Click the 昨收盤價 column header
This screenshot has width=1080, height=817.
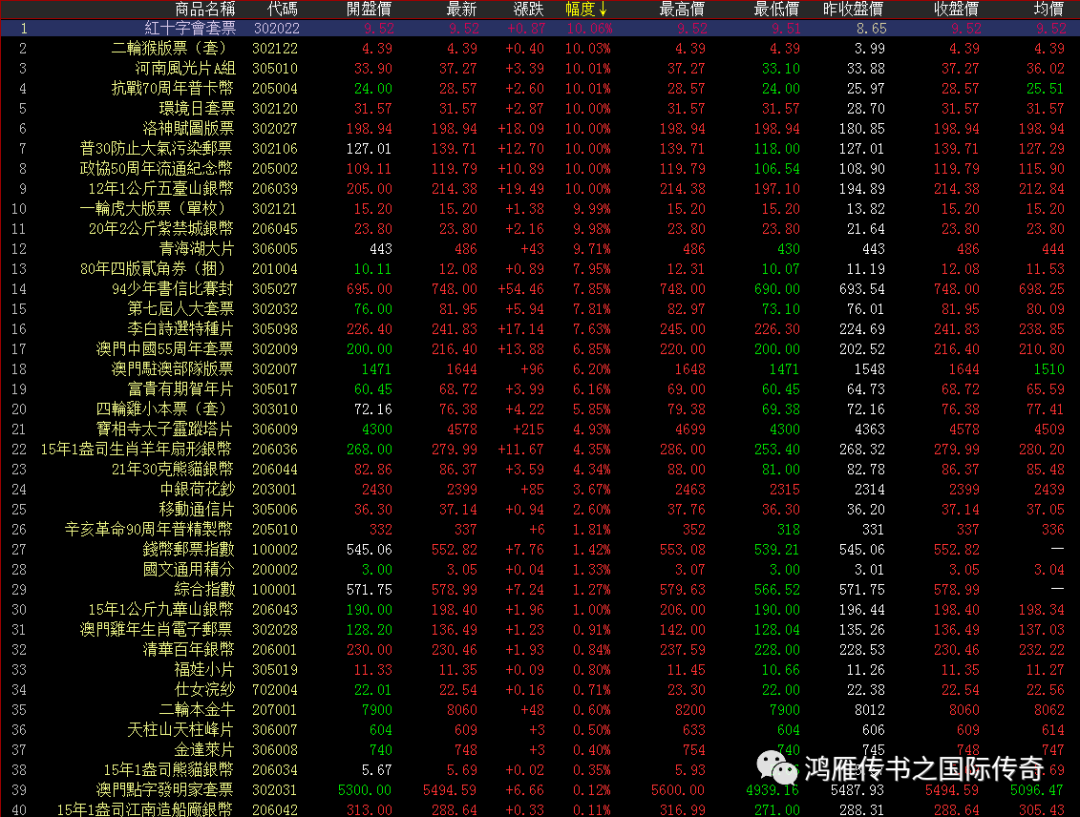pyautogui.click(x=853, y=9)
